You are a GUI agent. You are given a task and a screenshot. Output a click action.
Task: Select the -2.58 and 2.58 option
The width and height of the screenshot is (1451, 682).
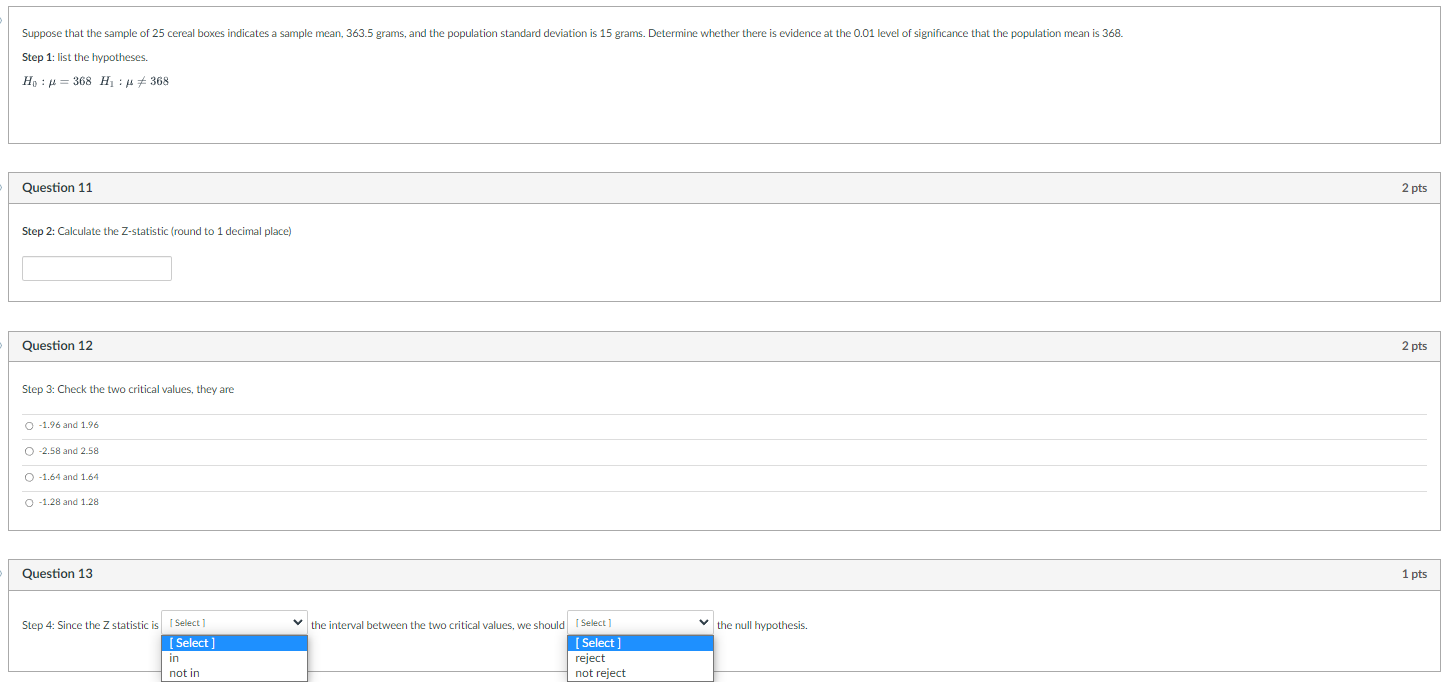coord(30,451)
